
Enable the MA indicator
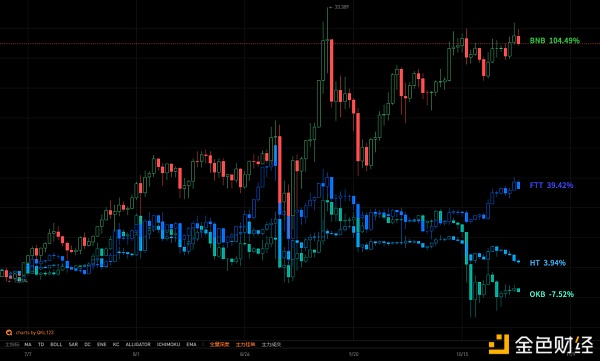coord(28,345)
